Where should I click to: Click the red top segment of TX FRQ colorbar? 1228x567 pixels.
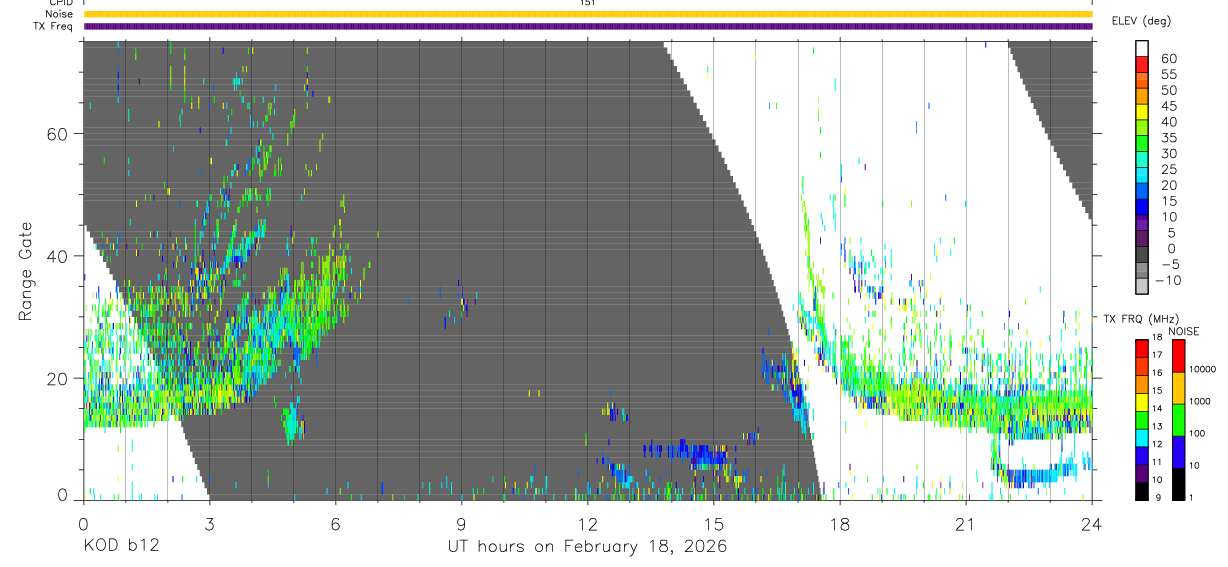coord(1142,347)
